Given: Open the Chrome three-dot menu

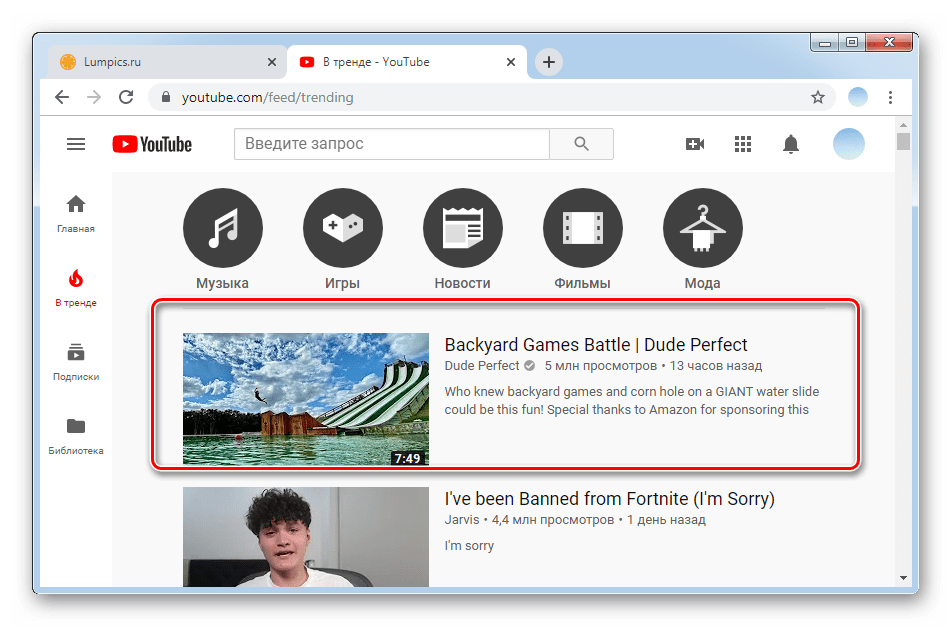Looking at the screenshot, I should [x=890, y=97].
